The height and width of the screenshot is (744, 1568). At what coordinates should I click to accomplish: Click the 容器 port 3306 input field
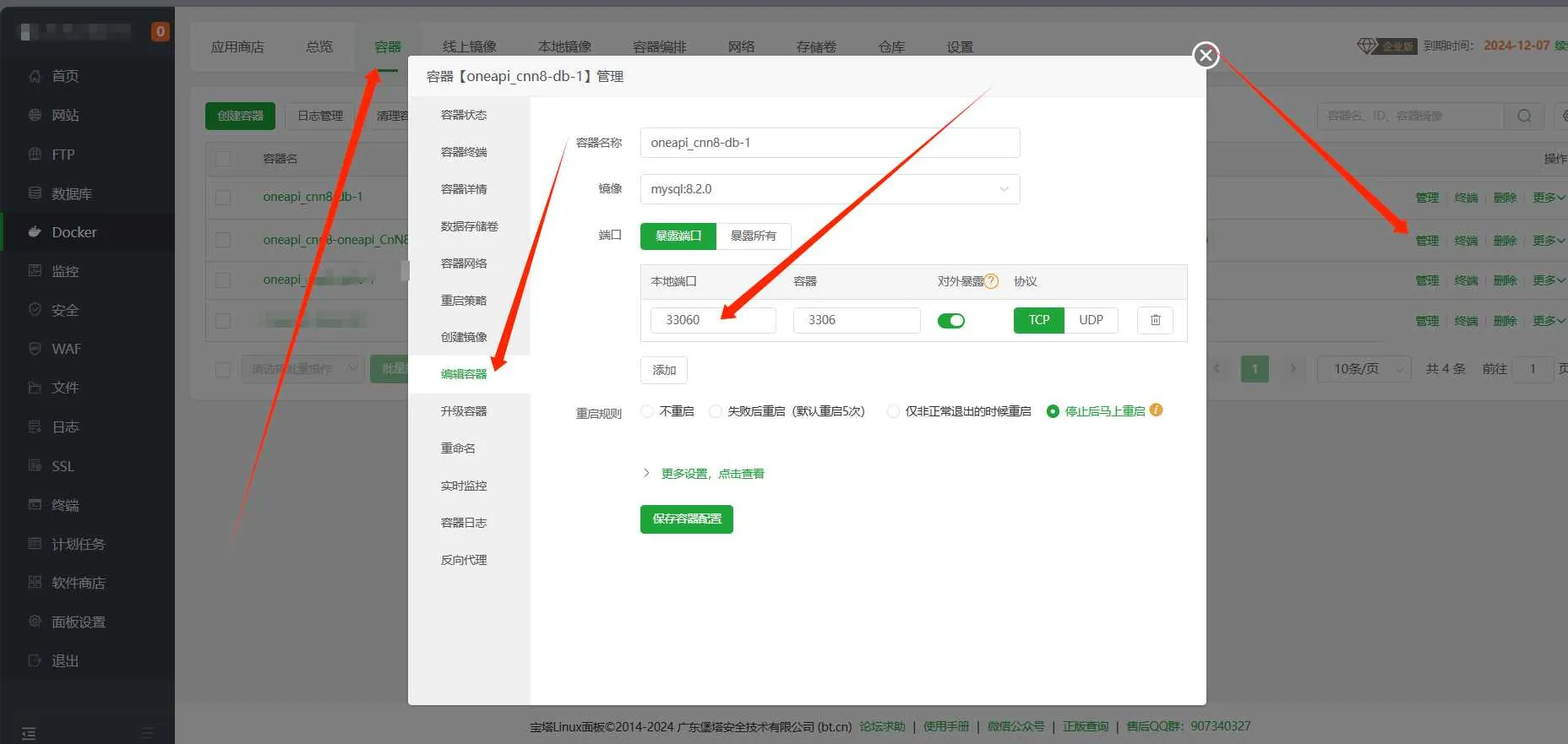point(857,320)
